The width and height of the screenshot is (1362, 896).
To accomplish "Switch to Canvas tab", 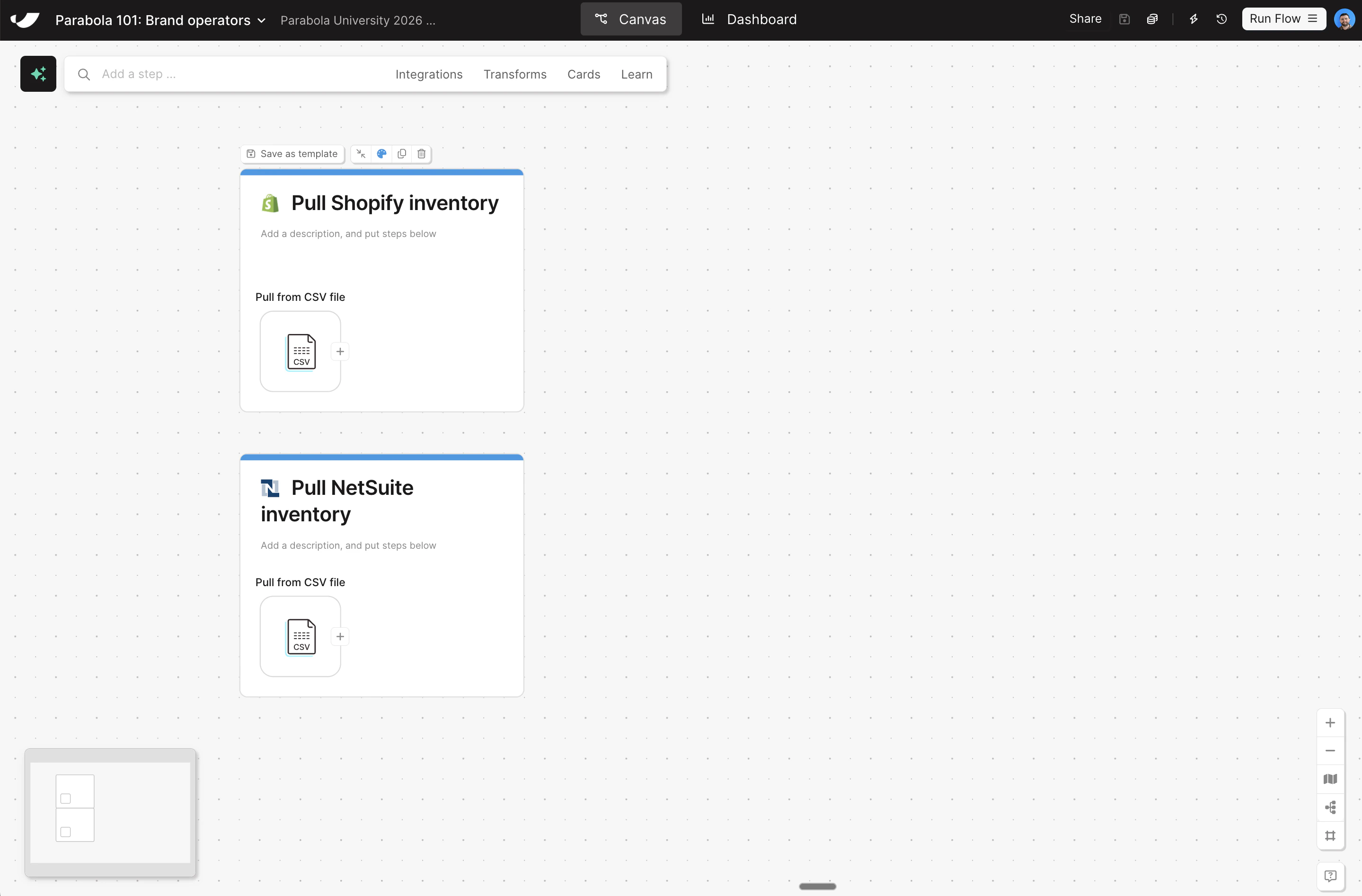I will (x=631, y=19).
